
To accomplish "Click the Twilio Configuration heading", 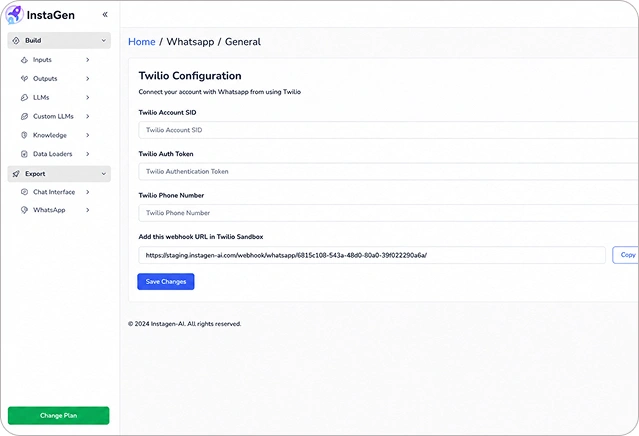I will point(190,76).
